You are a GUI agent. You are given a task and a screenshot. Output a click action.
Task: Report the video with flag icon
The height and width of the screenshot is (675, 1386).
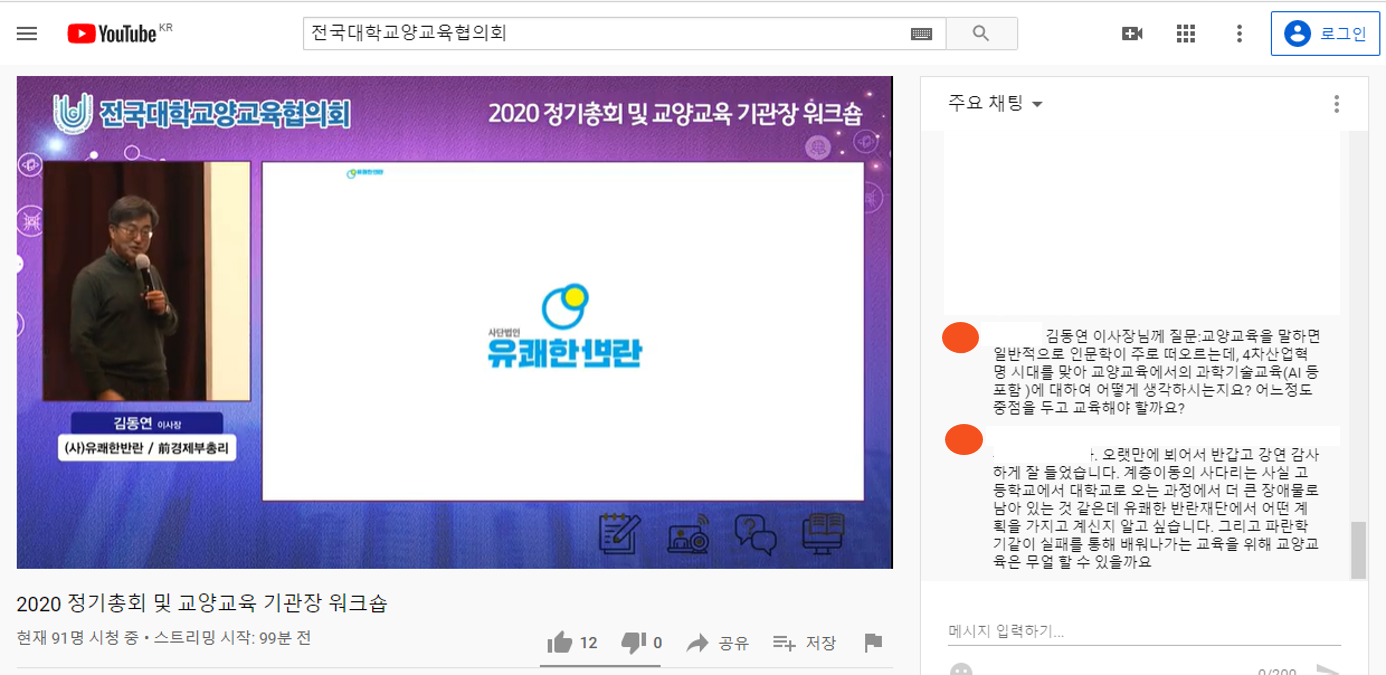[x=873, y=643]
